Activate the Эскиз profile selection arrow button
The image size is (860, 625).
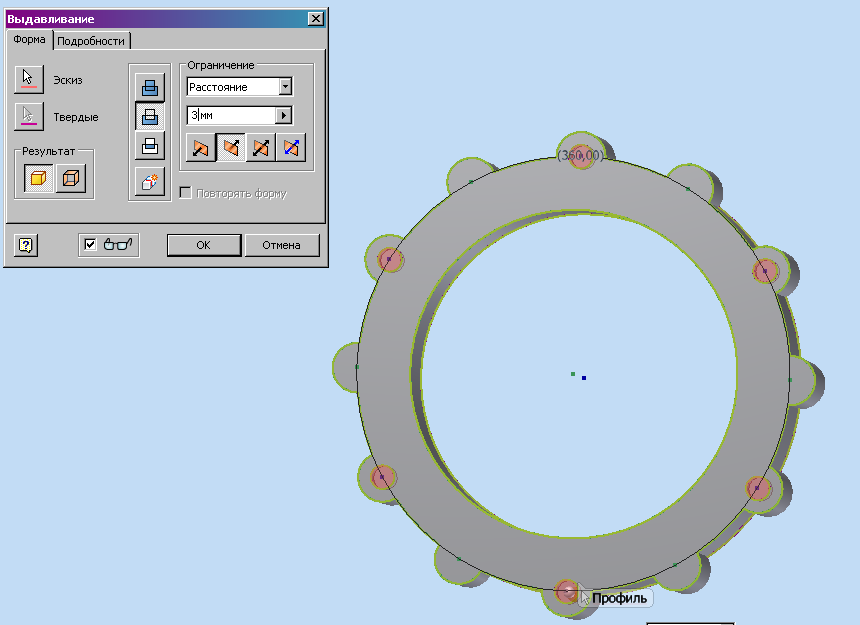coord(29,79)
